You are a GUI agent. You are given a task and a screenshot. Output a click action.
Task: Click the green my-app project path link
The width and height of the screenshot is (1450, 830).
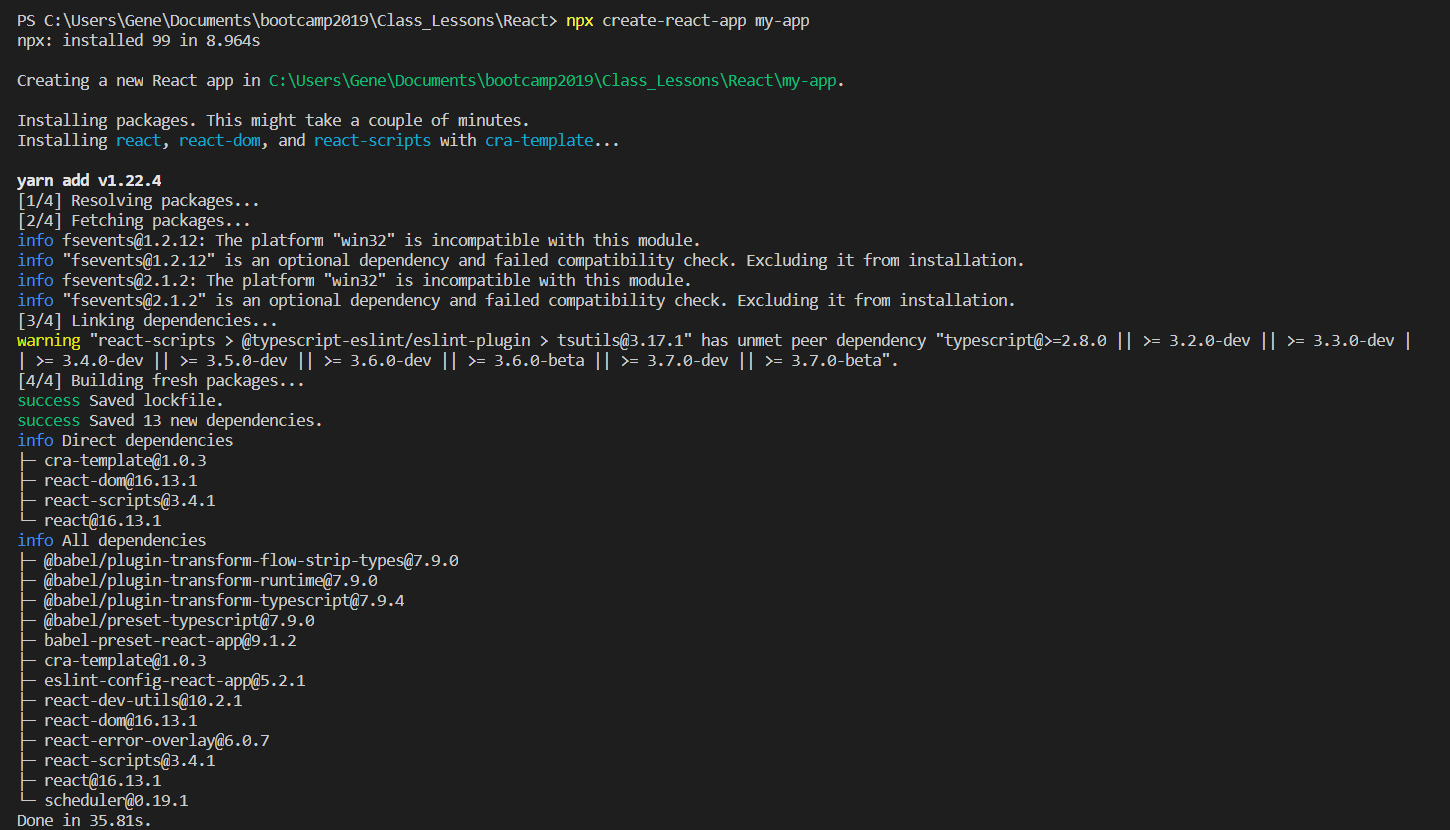coord(554,81)
